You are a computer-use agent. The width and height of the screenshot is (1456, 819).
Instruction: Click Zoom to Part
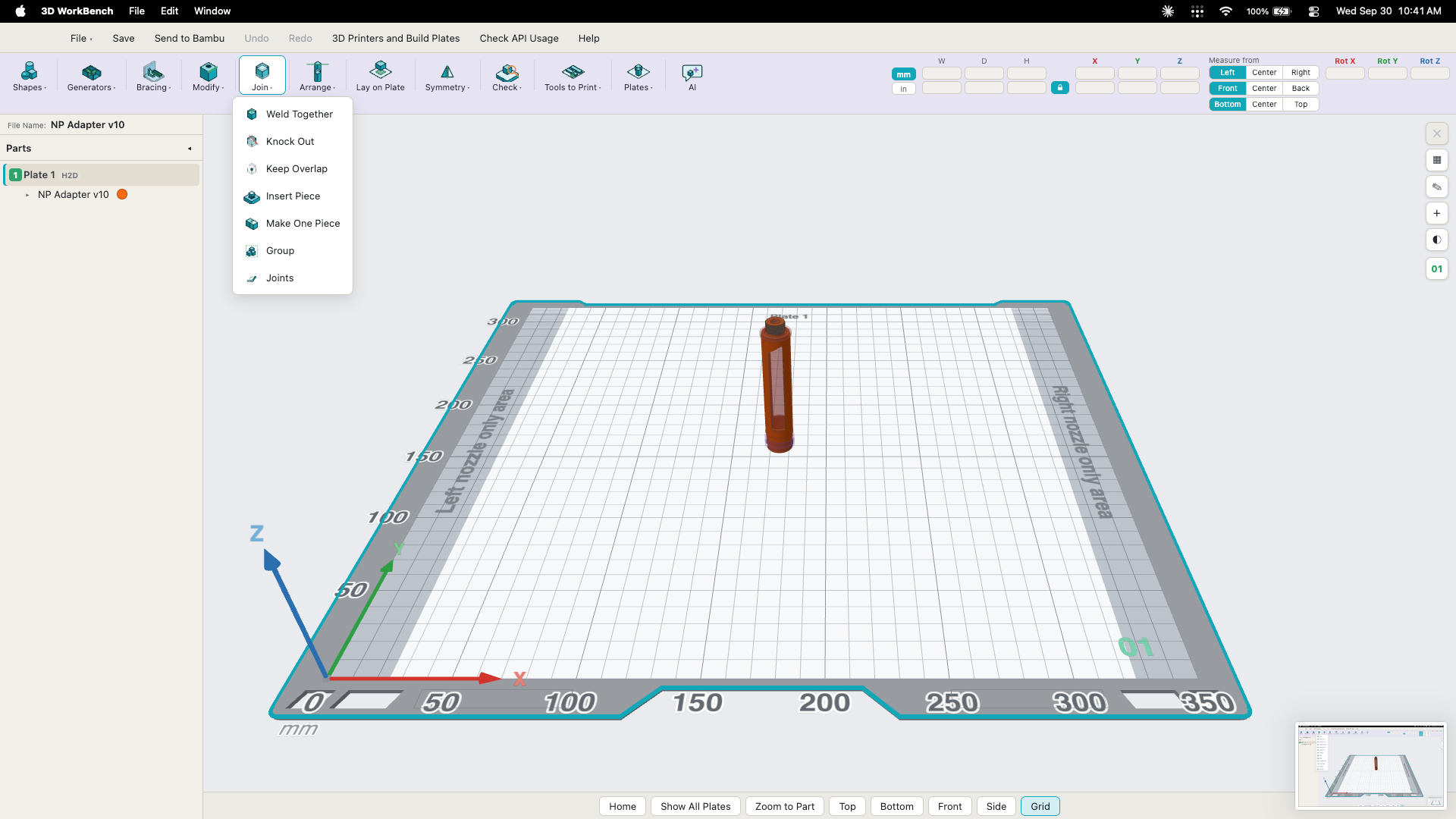[785, 806]
